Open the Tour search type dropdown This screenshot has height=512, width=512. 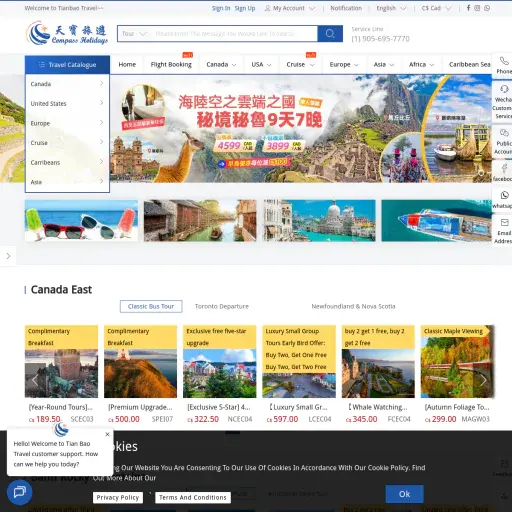(x=134, y=34)
